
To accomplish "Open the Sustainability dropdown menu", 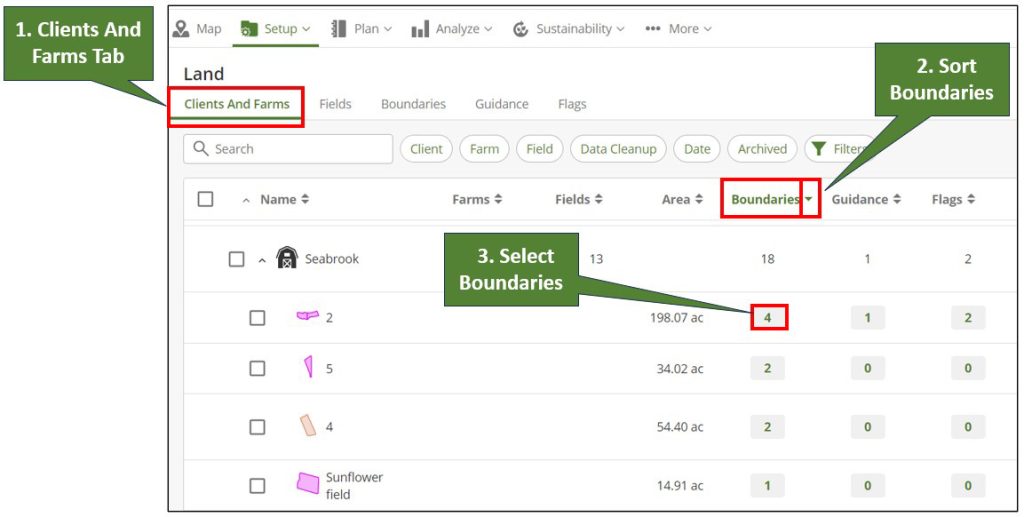I will click(x=569, y=29).
